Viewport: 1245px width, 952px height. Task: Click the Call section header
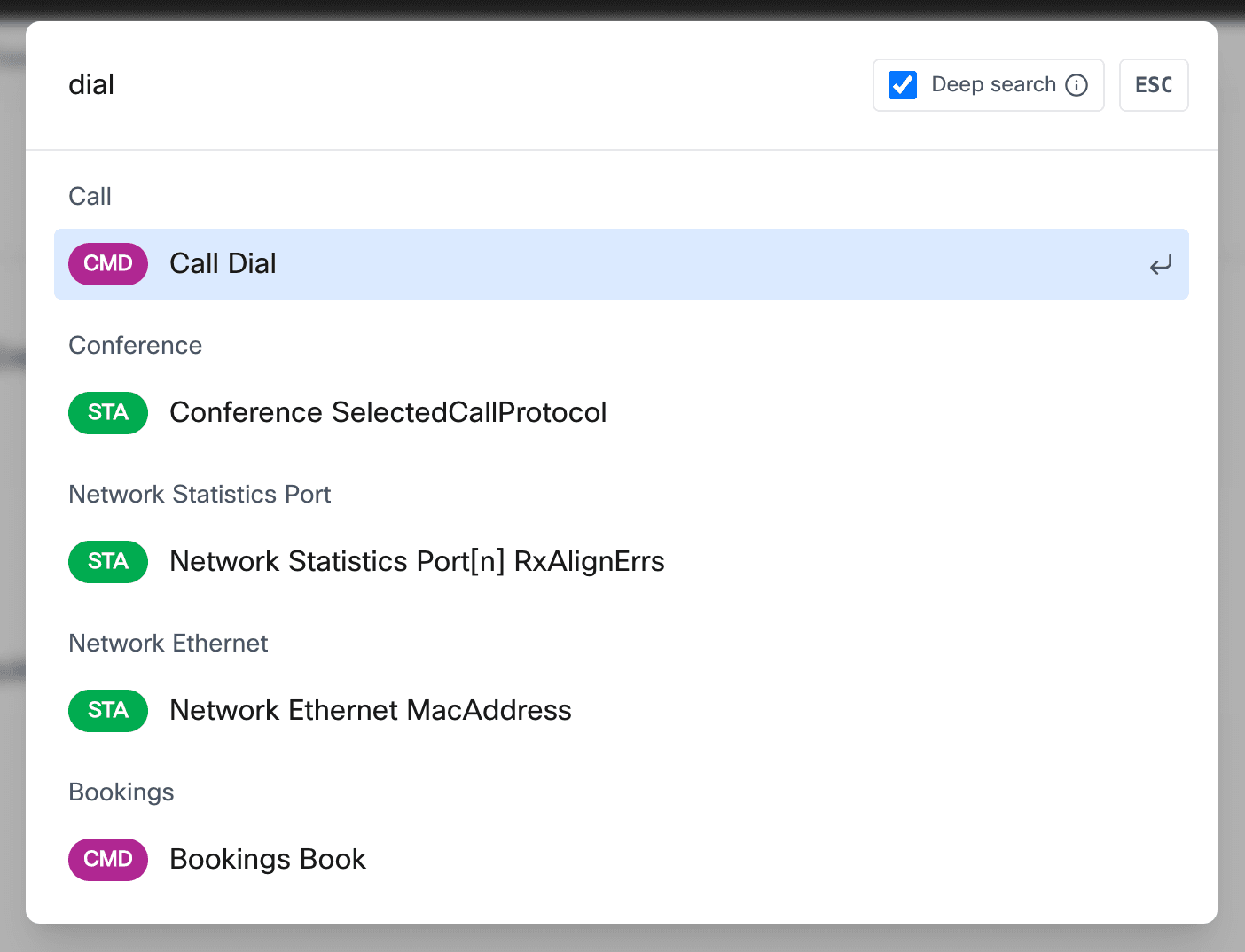89,196
